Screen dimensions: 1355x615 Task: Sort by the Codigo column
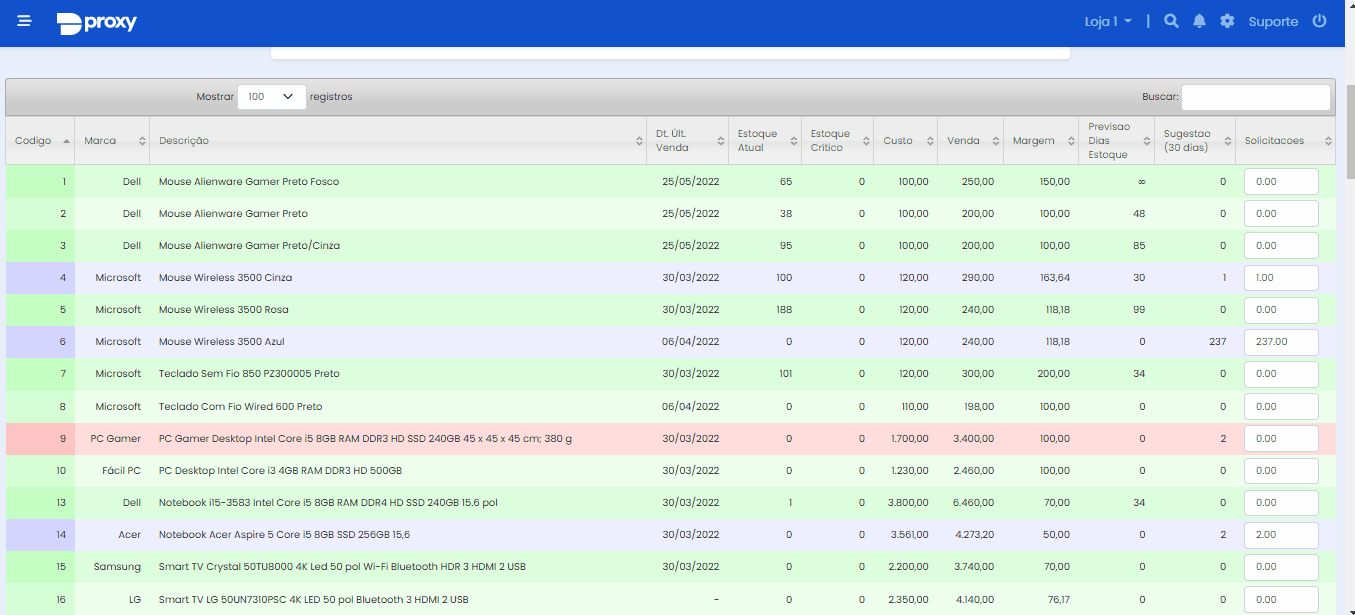click(x=40, y=141)
